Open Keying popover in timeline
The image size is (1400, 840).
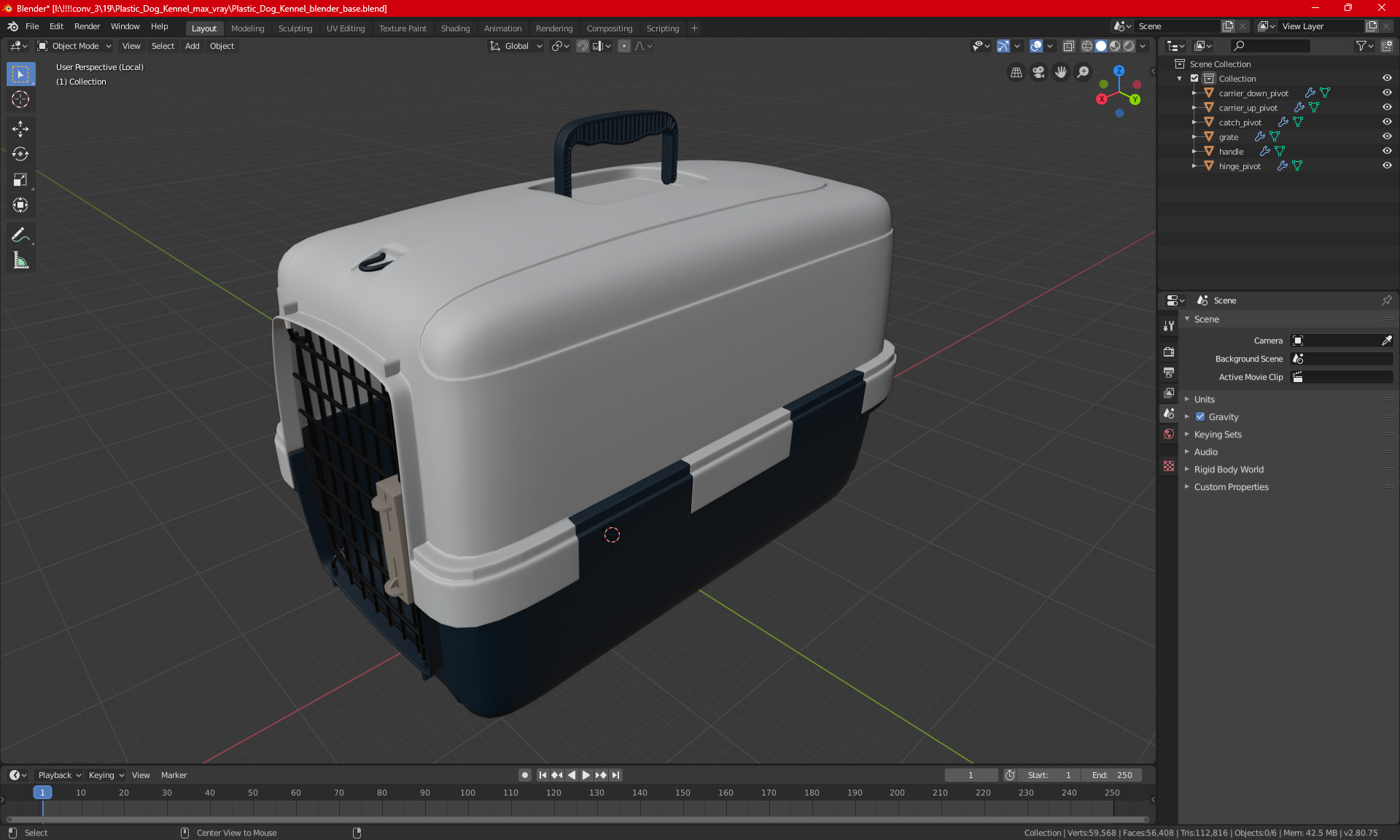tap(106, 775)
